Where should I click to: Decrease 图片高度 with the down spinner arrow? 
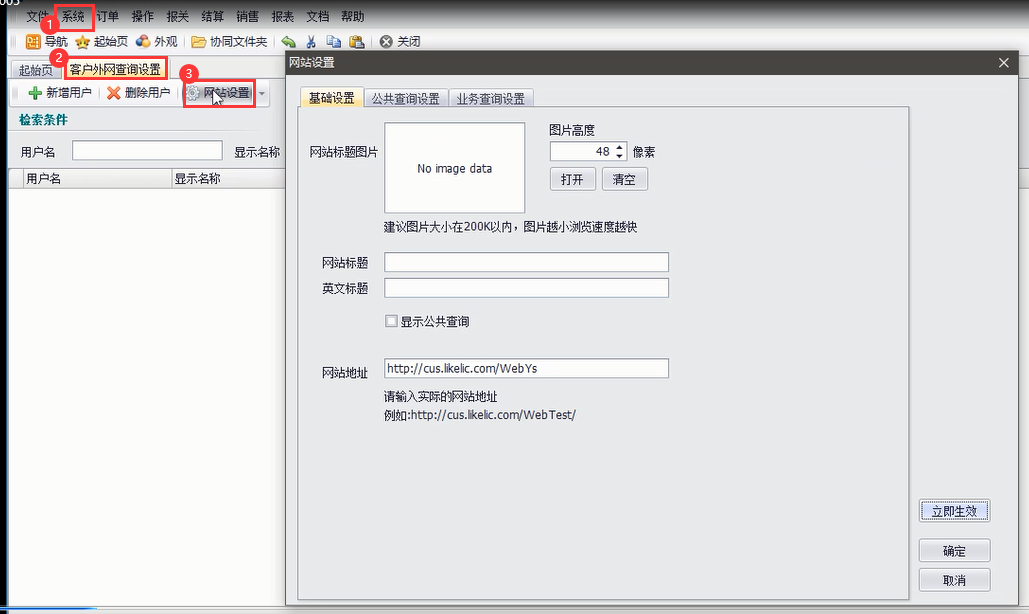pos(620,156)
